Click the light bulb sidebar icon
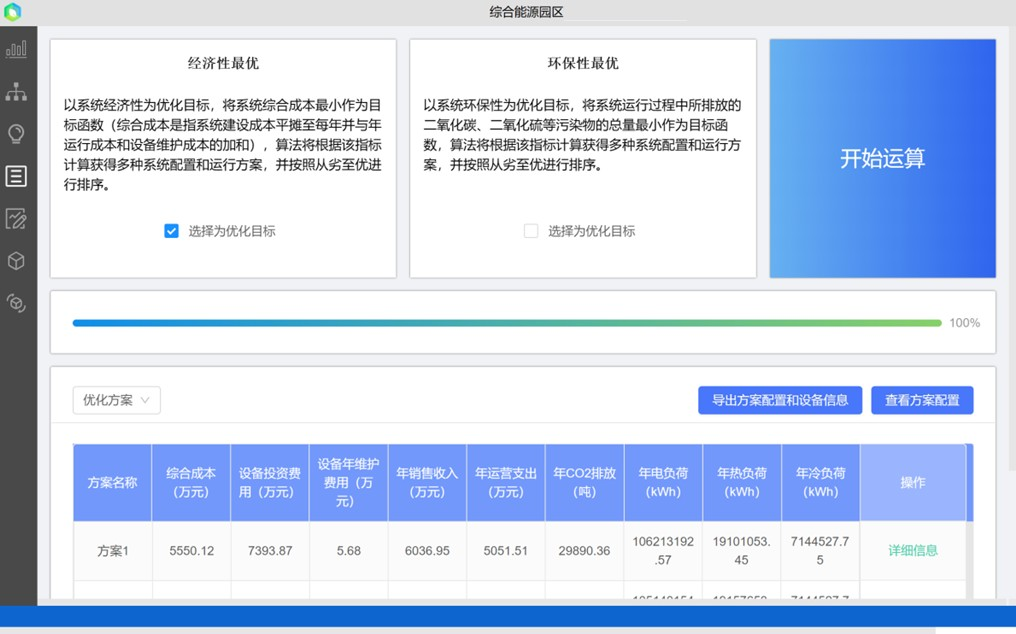 point(16,134)
